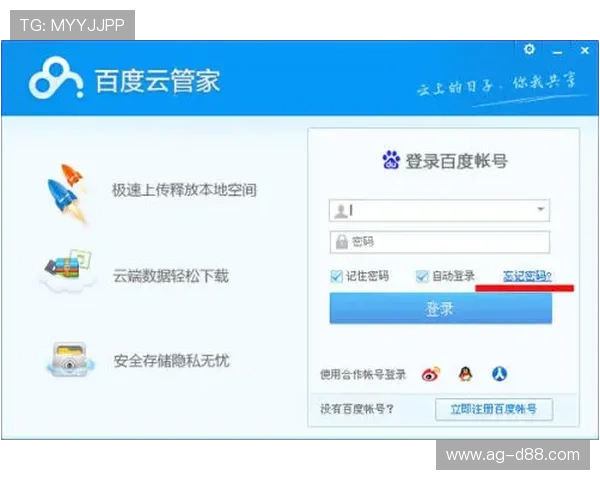
Task: Focus the 密码 password field
Action: tap(439, 242)
